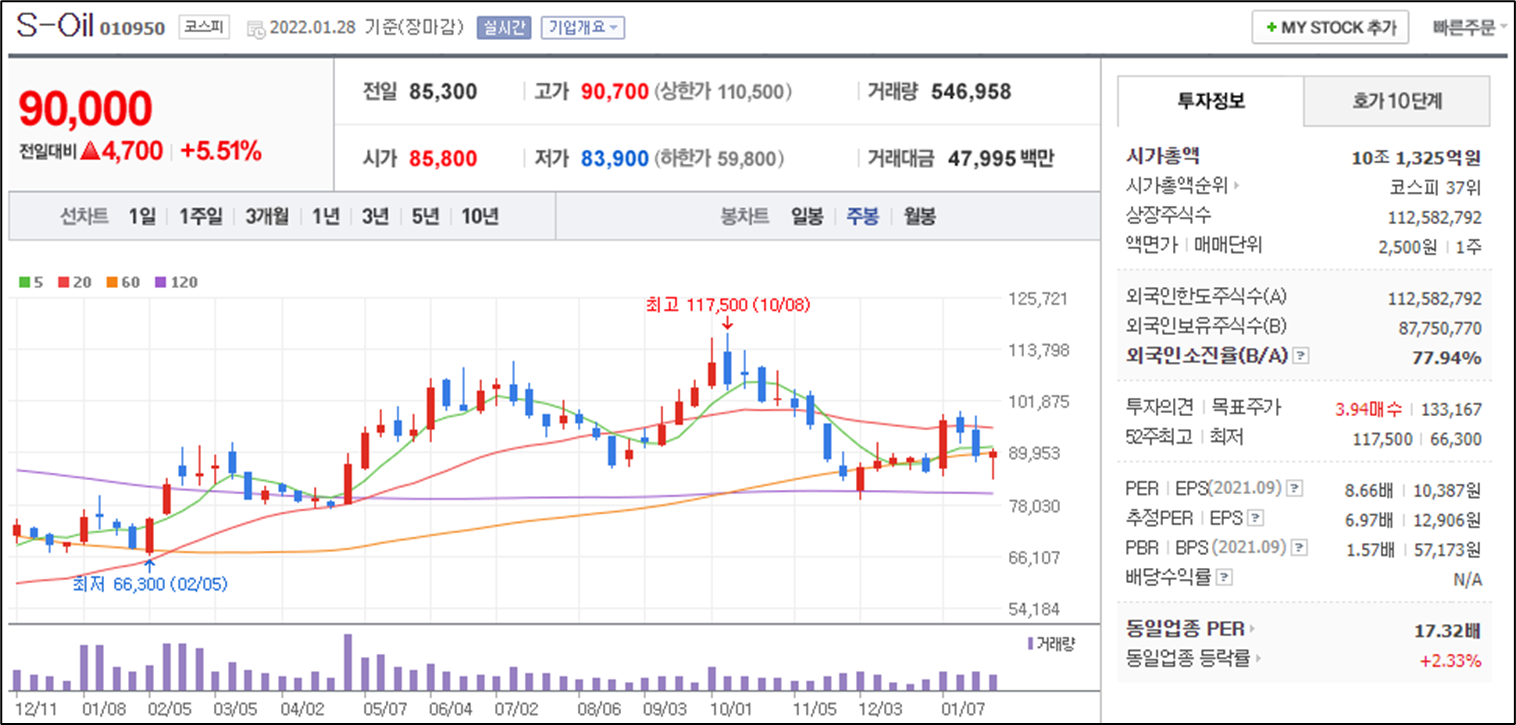This screenshot has width=1516, height=725.
Task: Click the 목표주가 value 133,167
Action: click(1452, 409)
